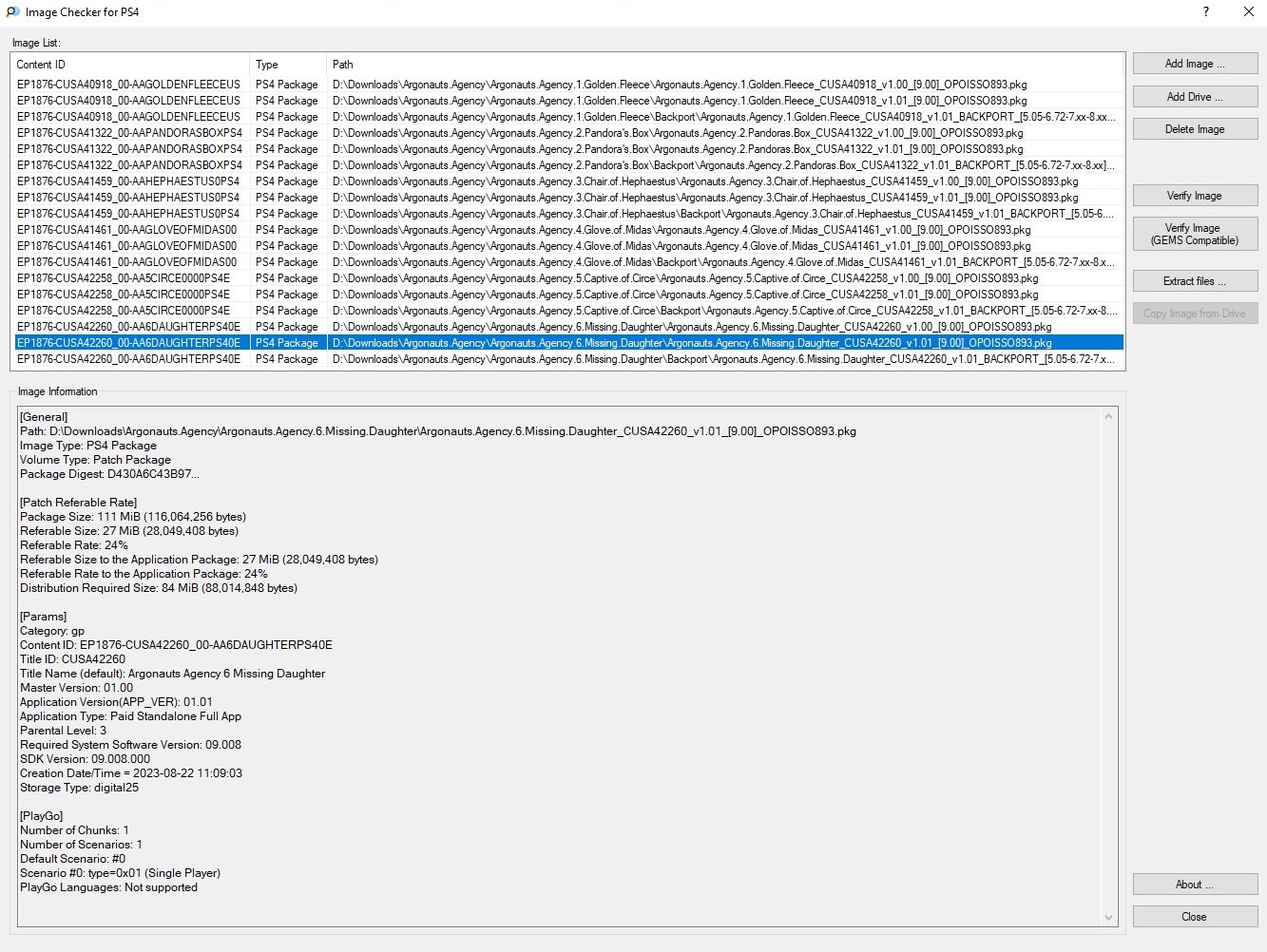Sort list by Content ID column header

130,65
